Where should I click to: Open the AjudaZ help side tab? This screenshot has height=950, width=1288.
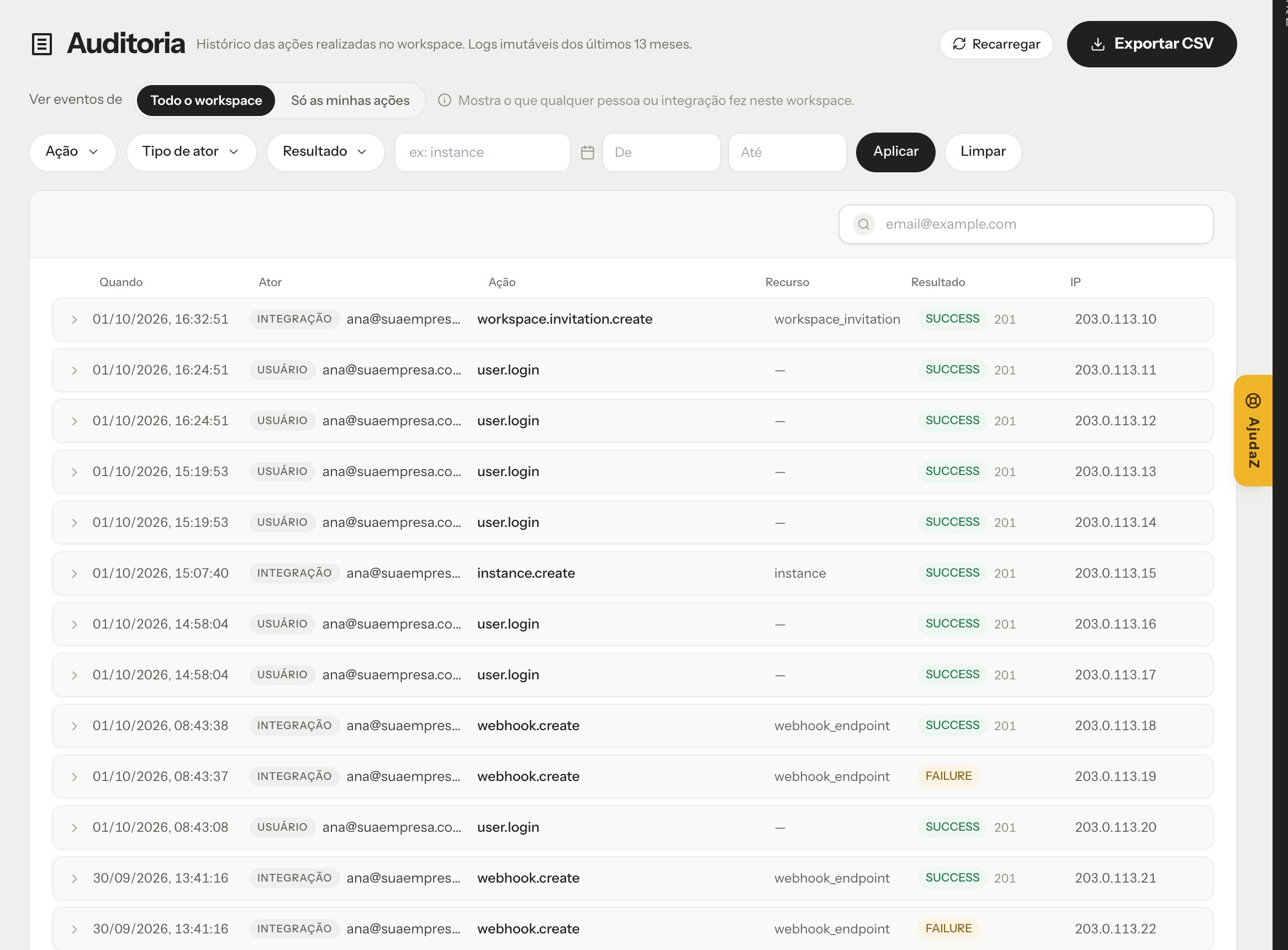(x=1253, y=431)
